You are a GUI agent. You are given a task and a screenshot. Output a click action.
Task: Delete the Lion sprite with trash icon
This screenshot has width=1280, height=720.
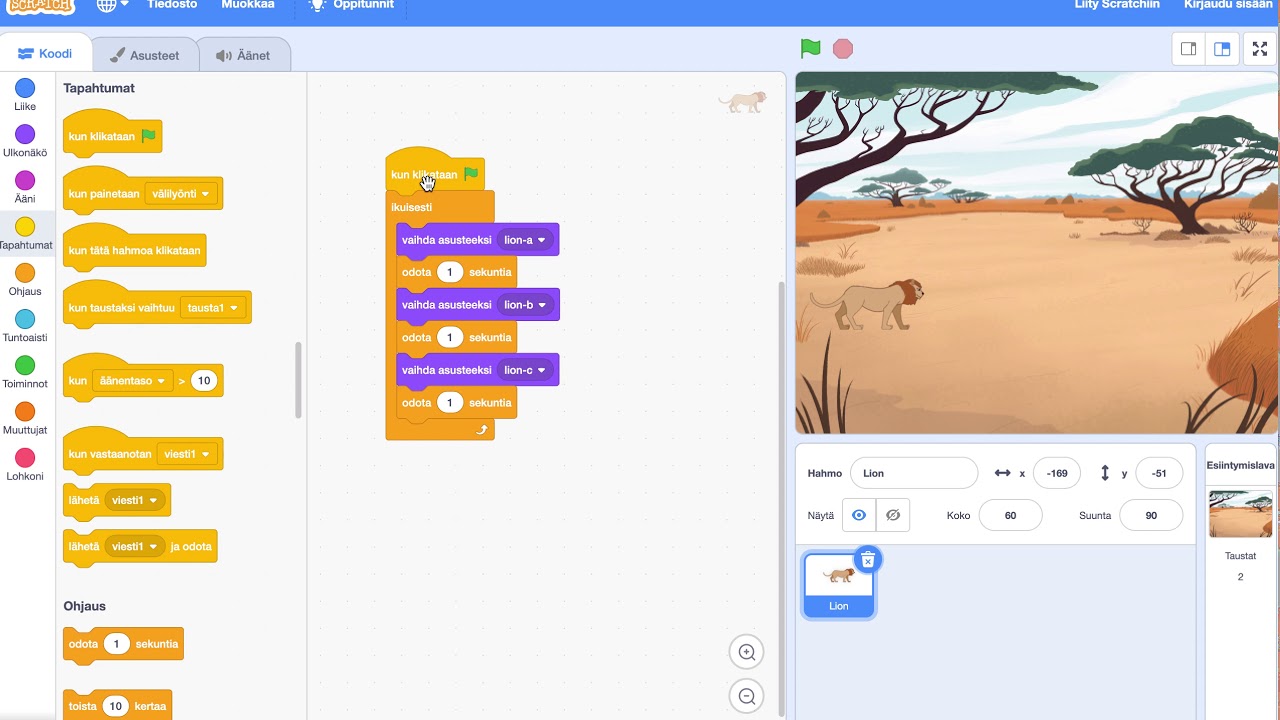868,560
